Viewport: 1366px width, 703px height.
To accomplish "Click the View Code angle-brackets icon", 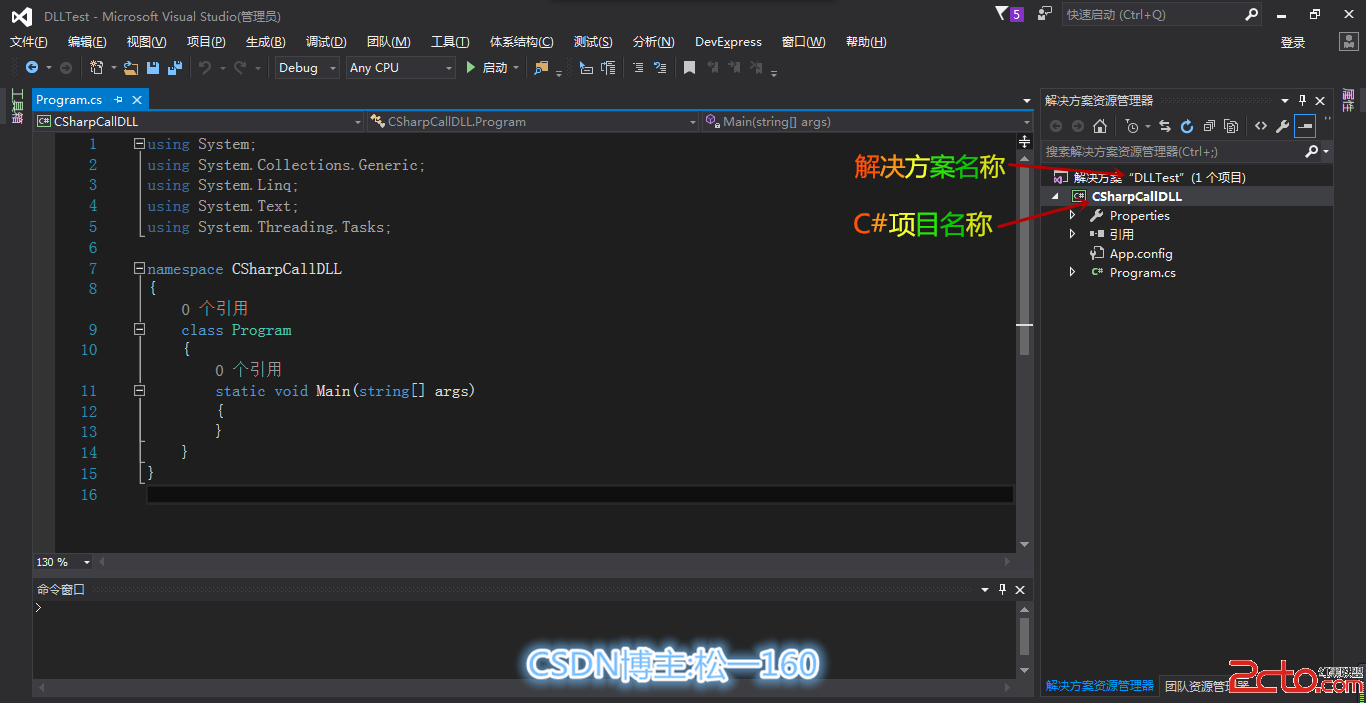I will tap(1260, 126).
